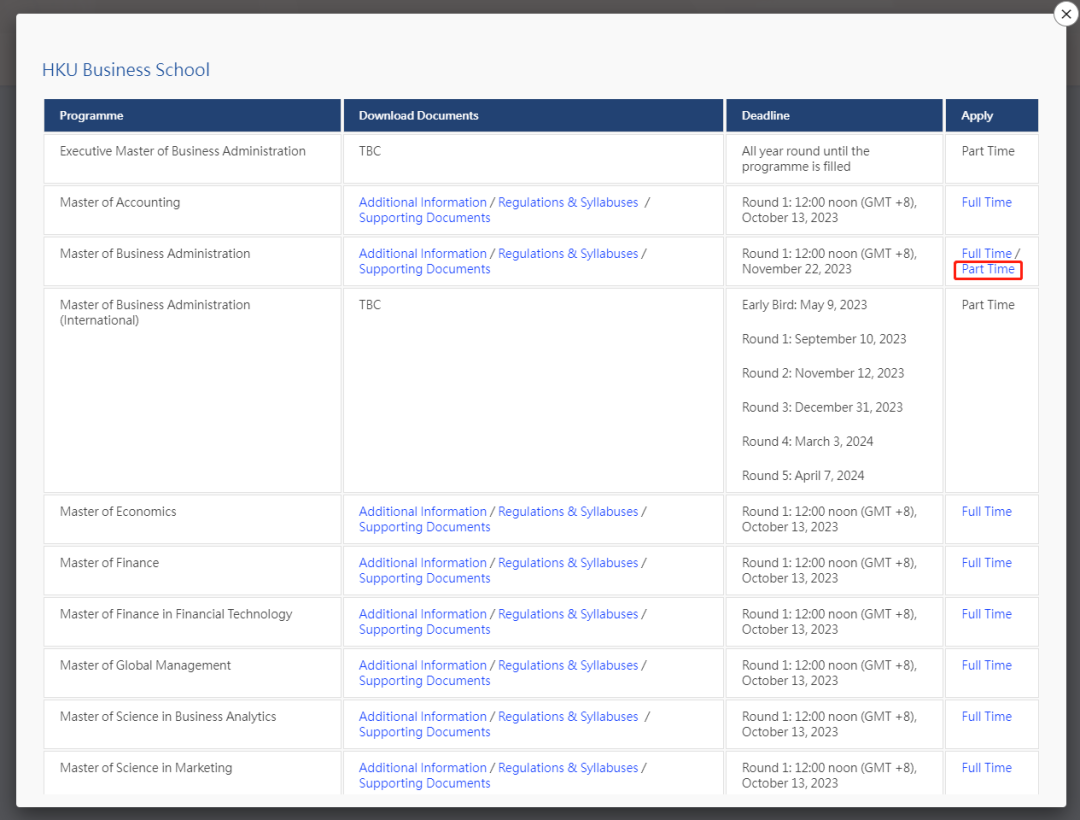Screen dimensions: 1080x820
Task: Click TBC in Executive MBA row
Action: (x=370, y=151)
